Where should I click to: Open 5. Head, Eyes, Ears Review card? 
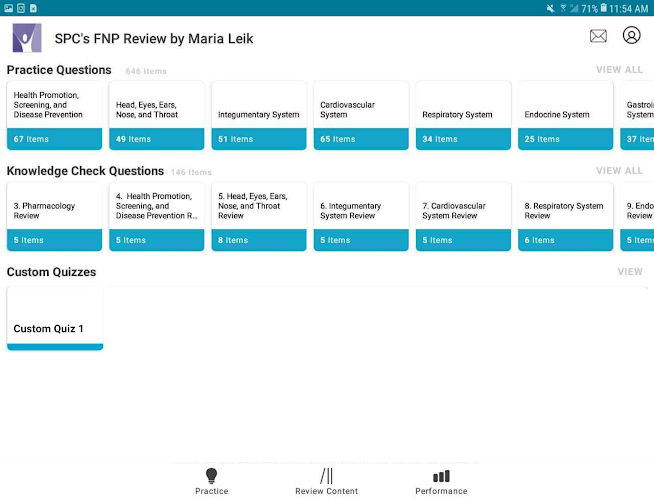pyautogui.click(x=259, y=216)
